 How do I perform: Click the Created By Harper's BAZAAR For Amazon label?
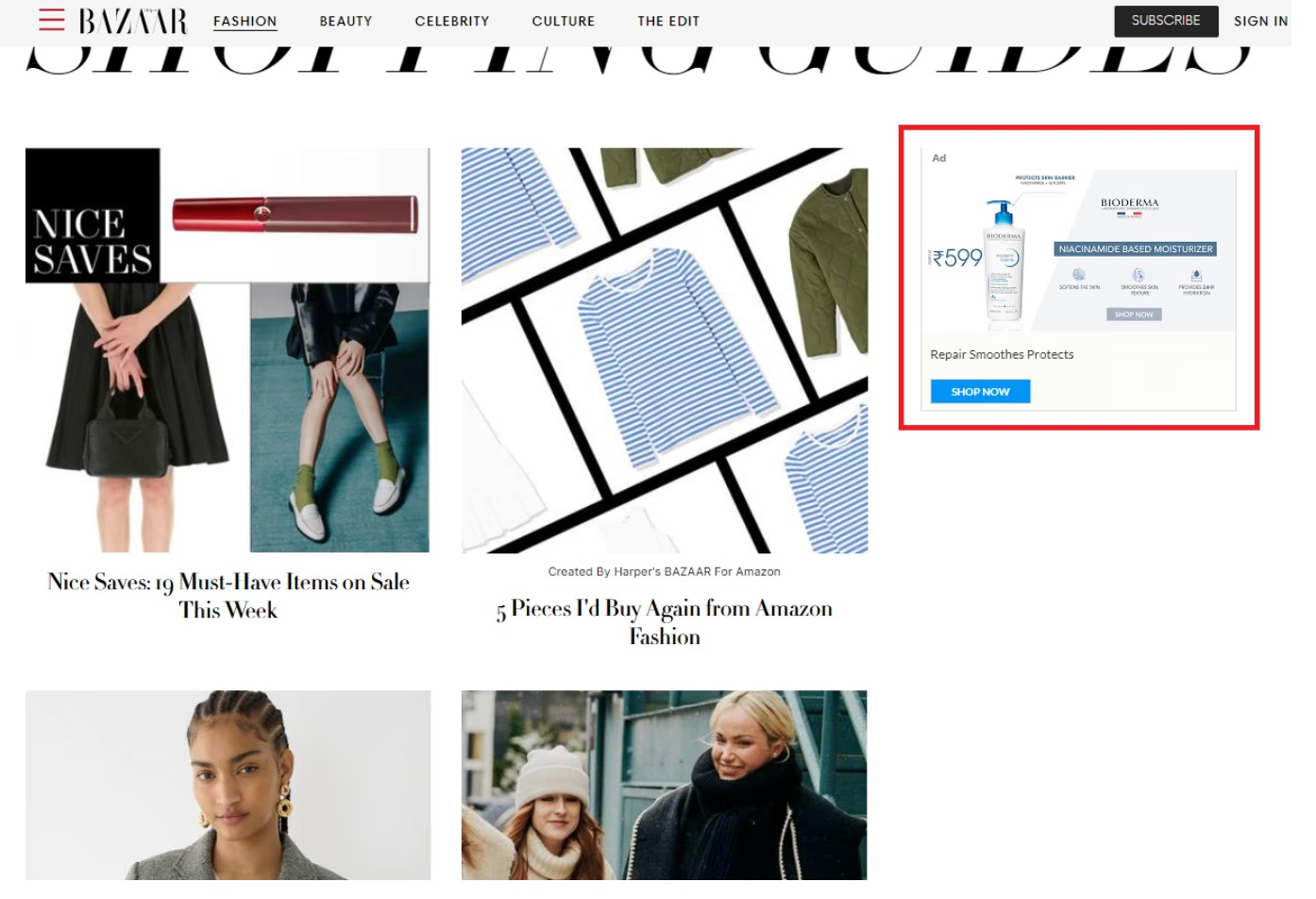pos(665,571)
